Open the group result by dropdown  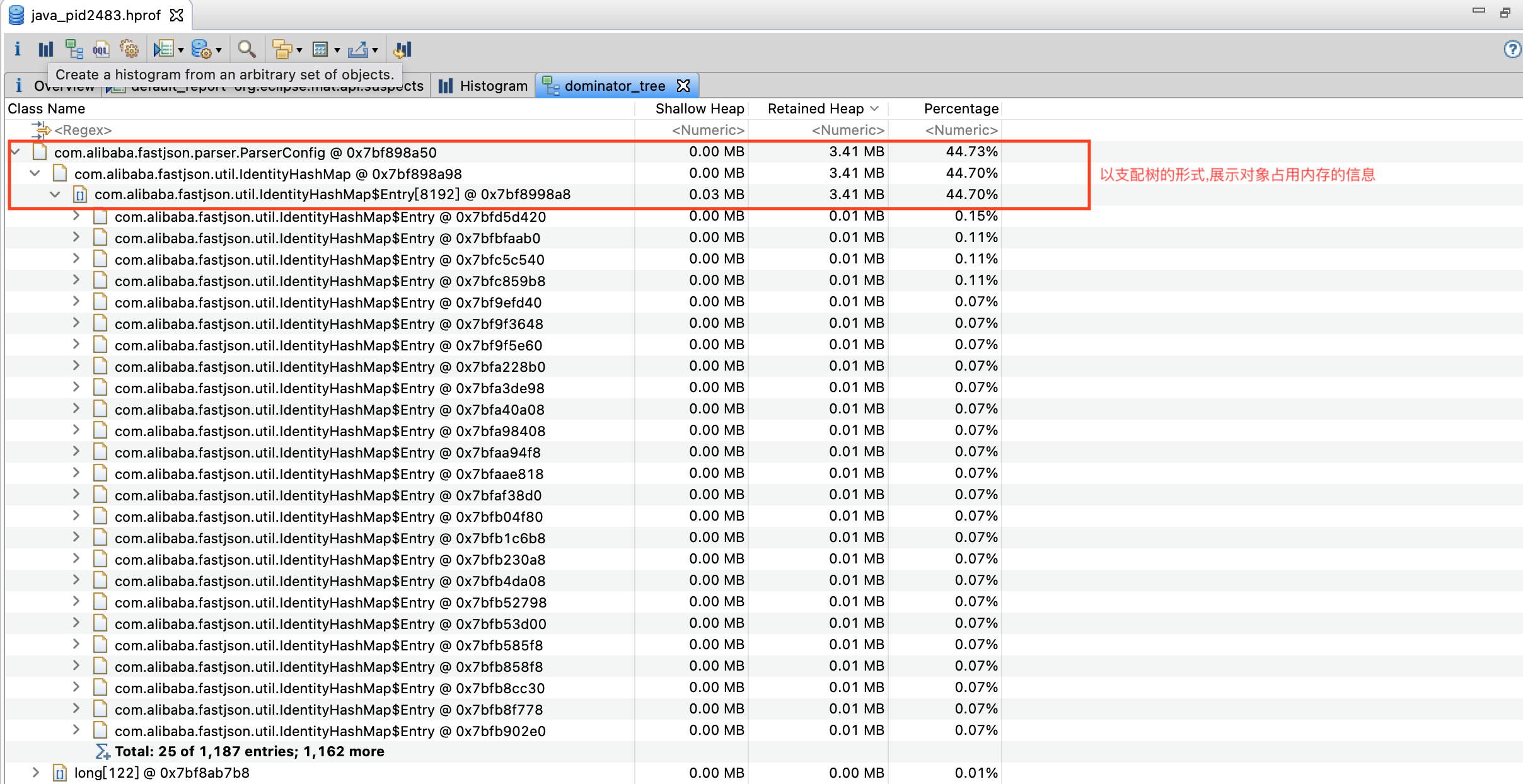coord(299,50)
